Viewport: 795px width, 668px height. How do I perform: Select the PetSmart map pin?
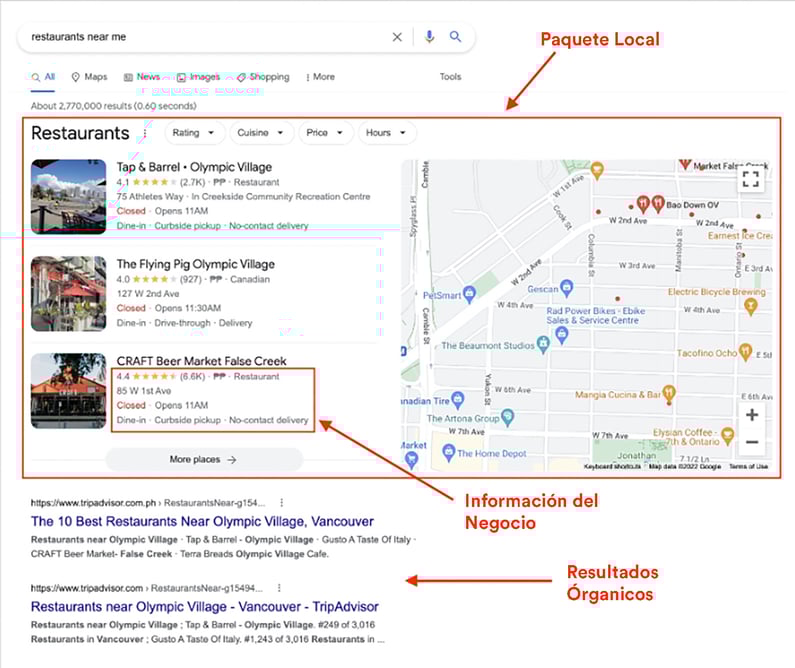click(x=469, y=293)
